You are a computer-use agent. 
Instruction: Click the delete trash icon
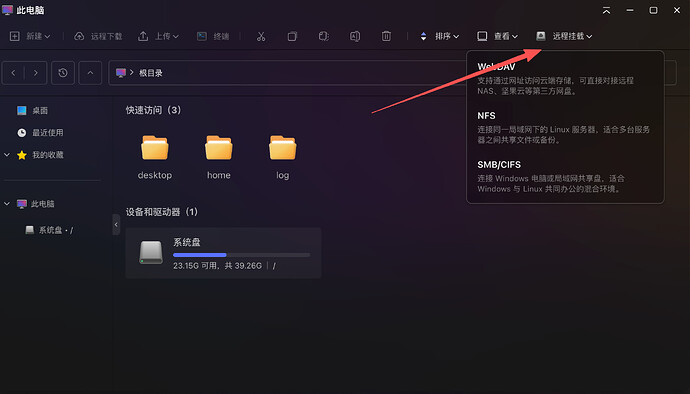click(386, 36)
